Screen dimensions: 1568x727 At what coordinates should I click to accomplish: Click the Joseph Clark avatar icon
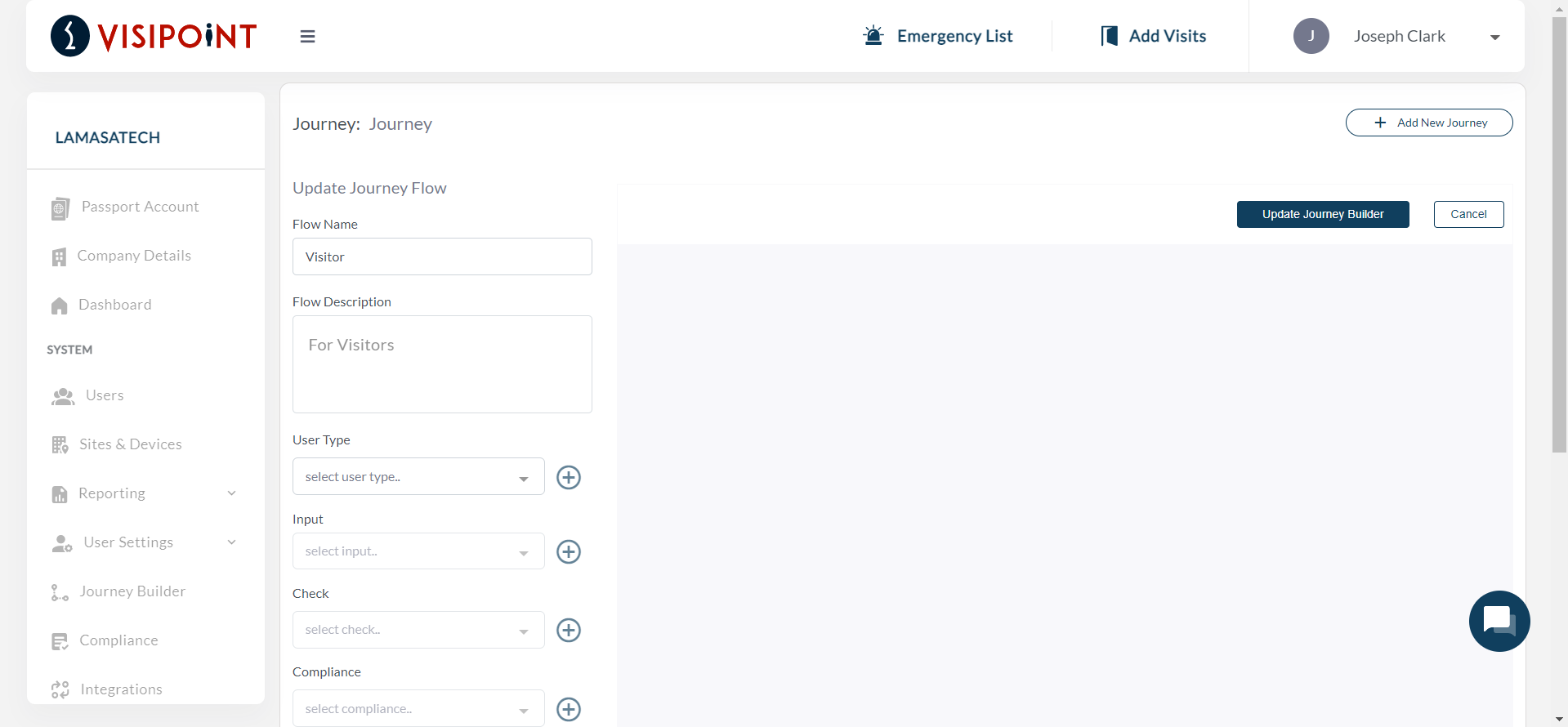pyautogui.click(x=1311, y=36)
